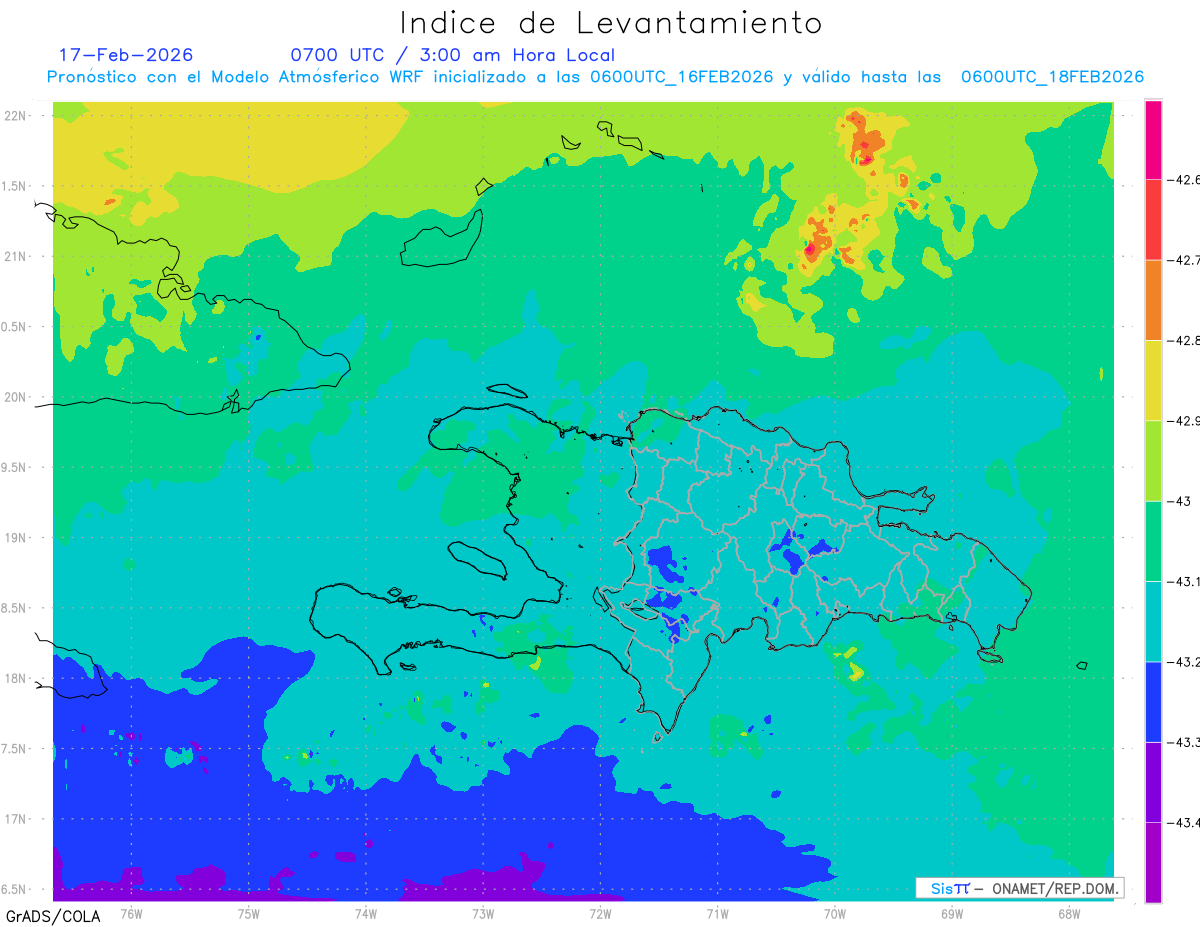Select the '73W' longitude label

click(x=483, y=913)
